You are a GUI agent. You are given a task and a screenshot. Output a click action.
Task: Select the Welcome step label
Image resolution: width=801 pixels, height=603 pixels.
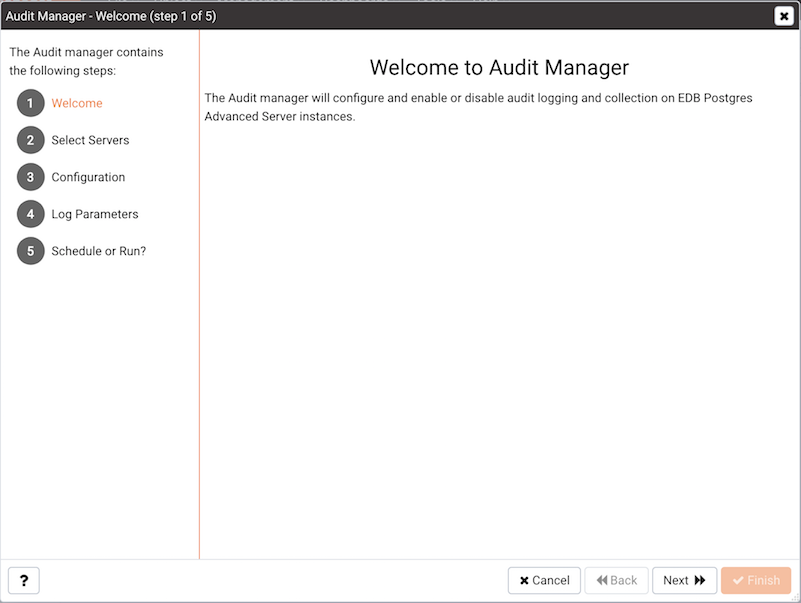[77, 103]
